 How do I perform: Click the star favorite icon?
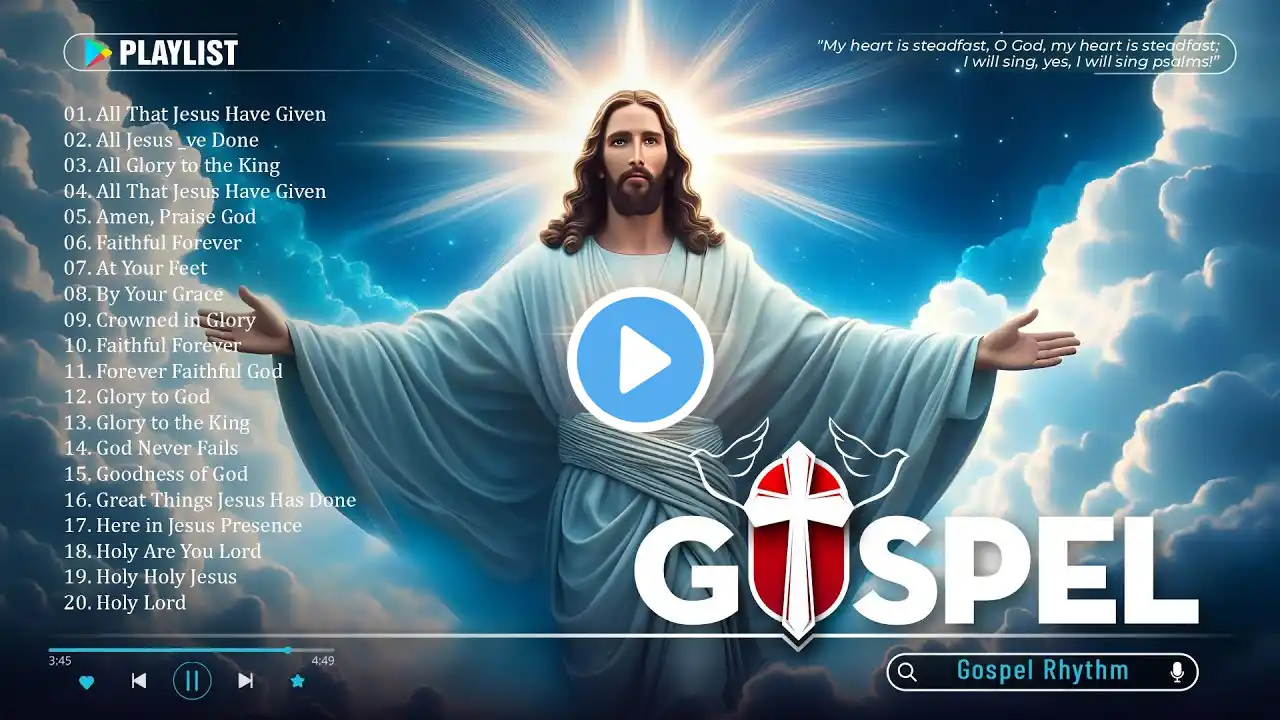pyautogui.click(x=297, y=681)
